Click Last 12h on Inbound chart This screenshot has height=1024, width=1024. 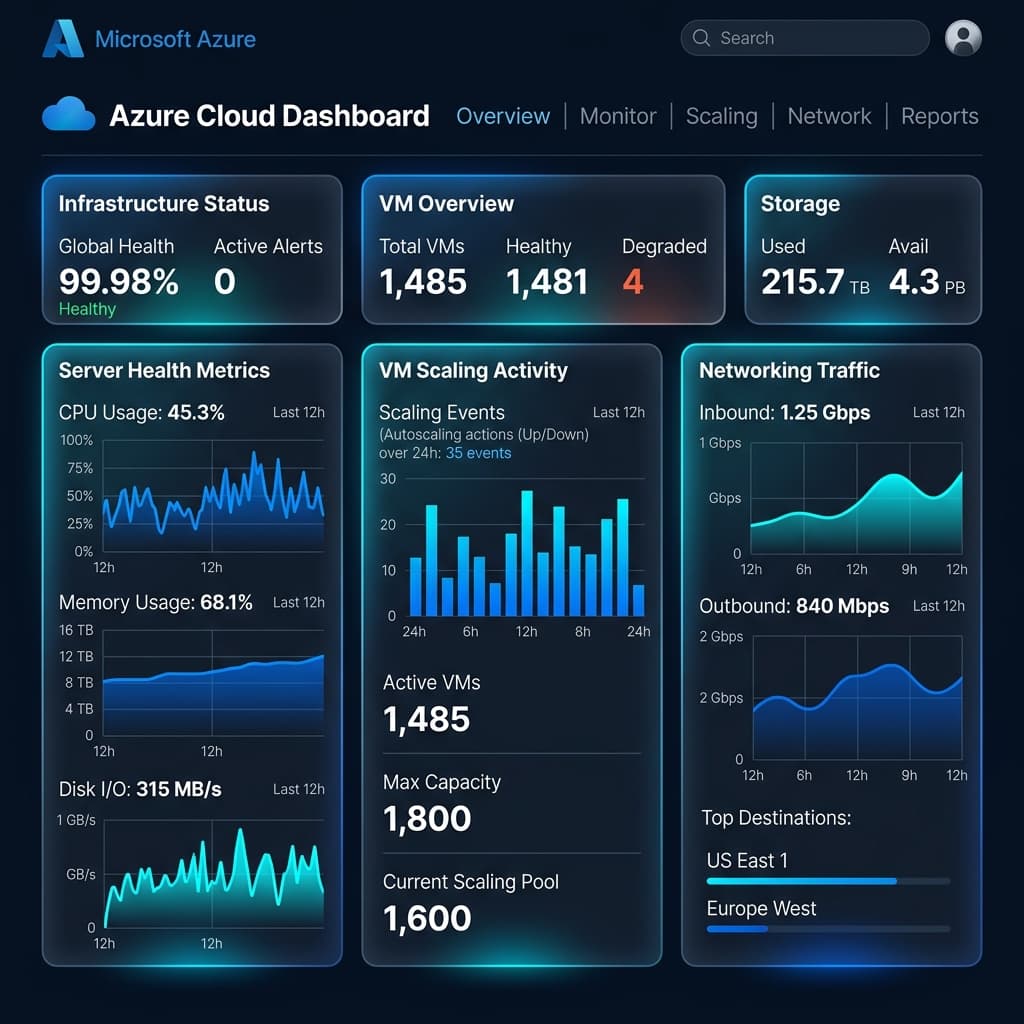(938, 413)
